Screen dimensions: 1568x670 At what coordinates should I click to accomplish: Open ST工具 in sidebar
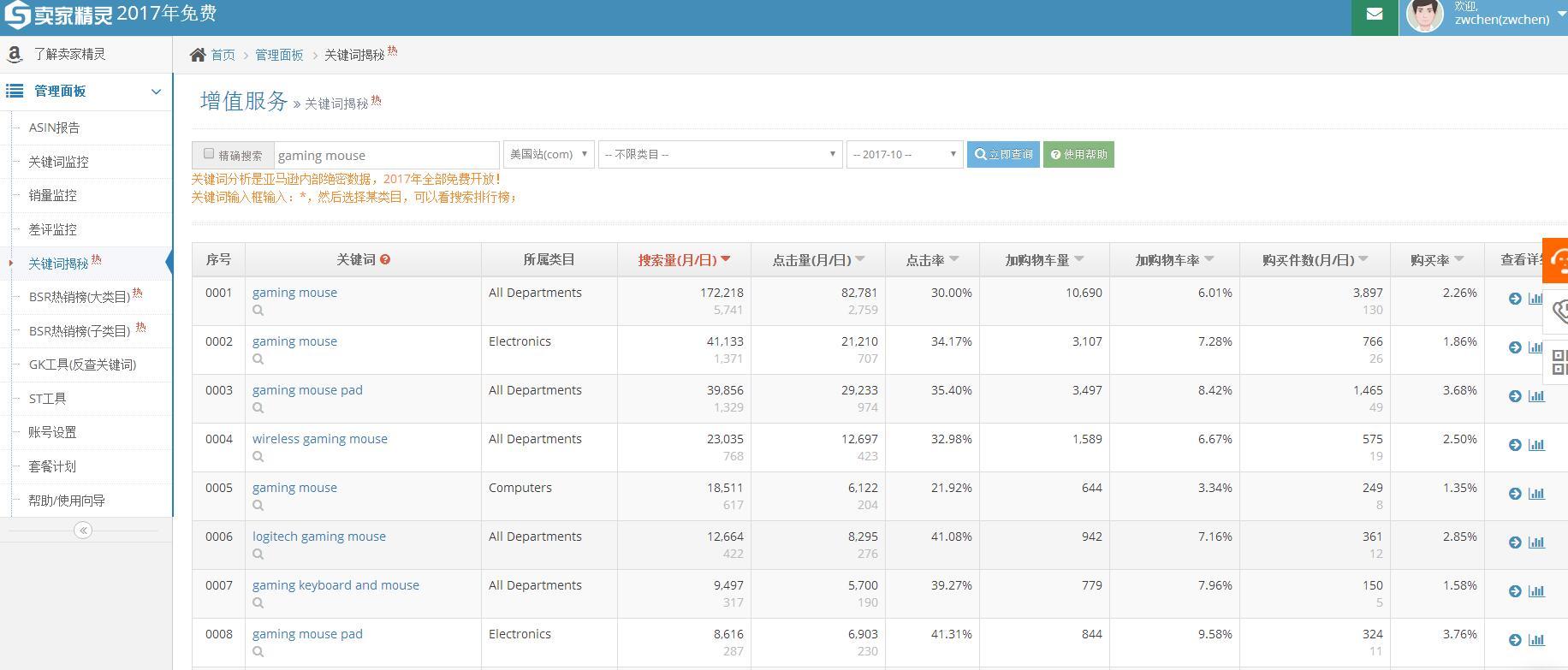(47, 399)
